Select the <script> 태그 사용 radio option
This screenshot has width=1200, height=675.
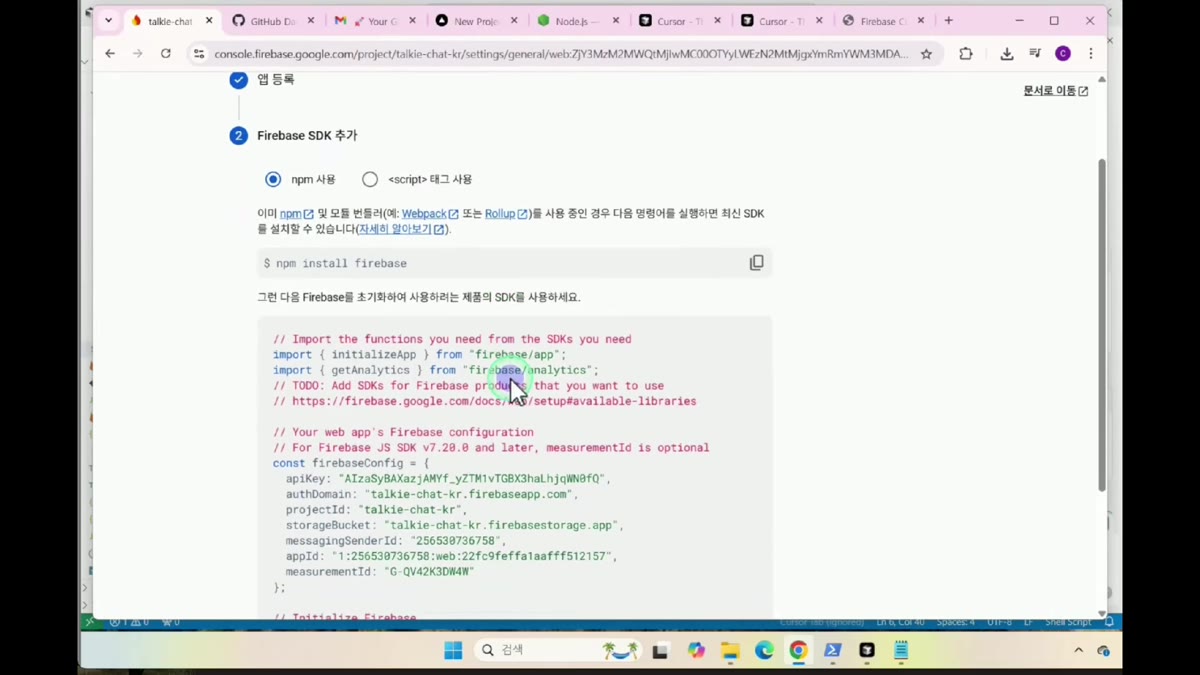point(370,179)
